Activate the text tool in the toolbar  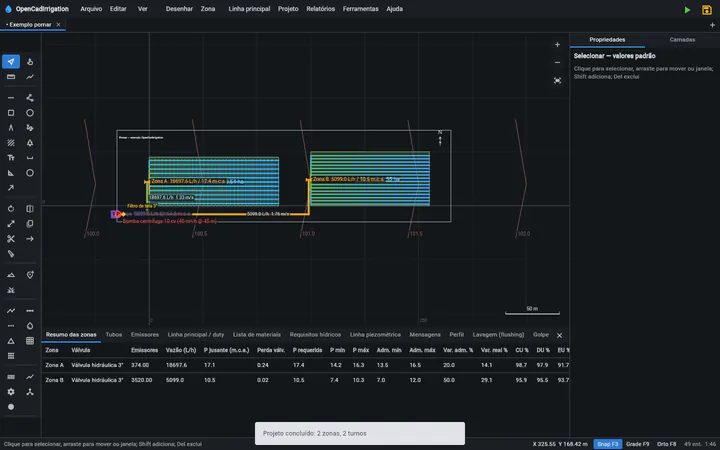[11, 158]
